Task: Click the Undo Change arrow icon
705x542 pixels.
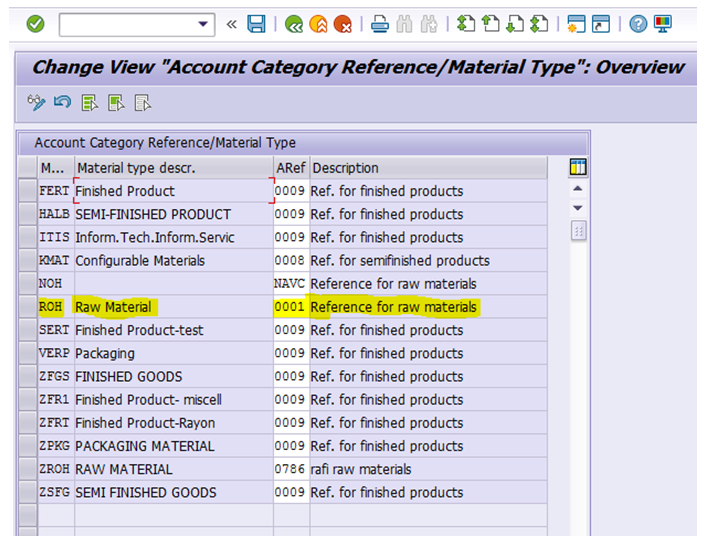Action: pos(62,102)
